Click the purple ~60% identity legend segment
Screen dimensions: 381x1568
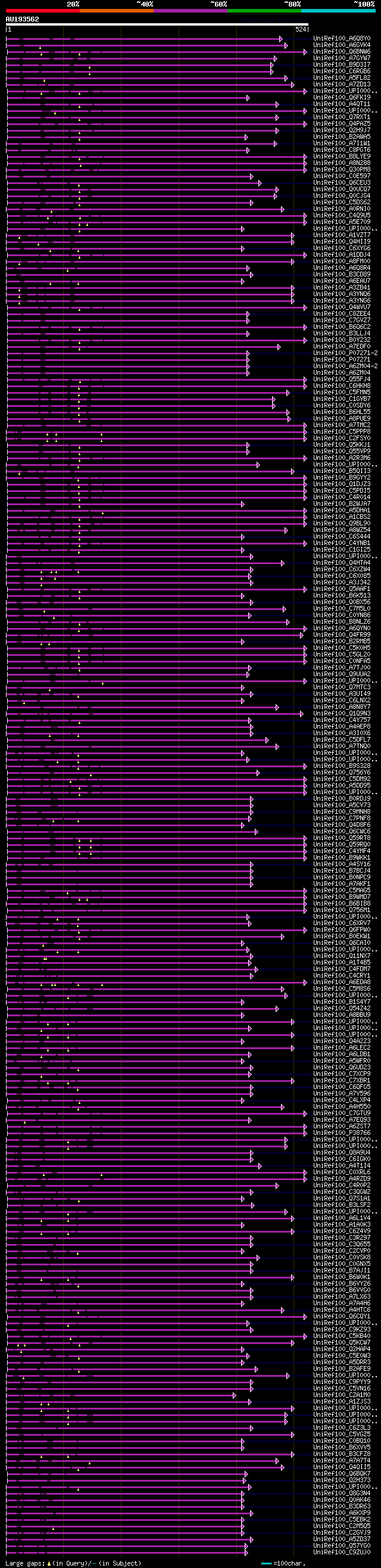coord(190,11)
